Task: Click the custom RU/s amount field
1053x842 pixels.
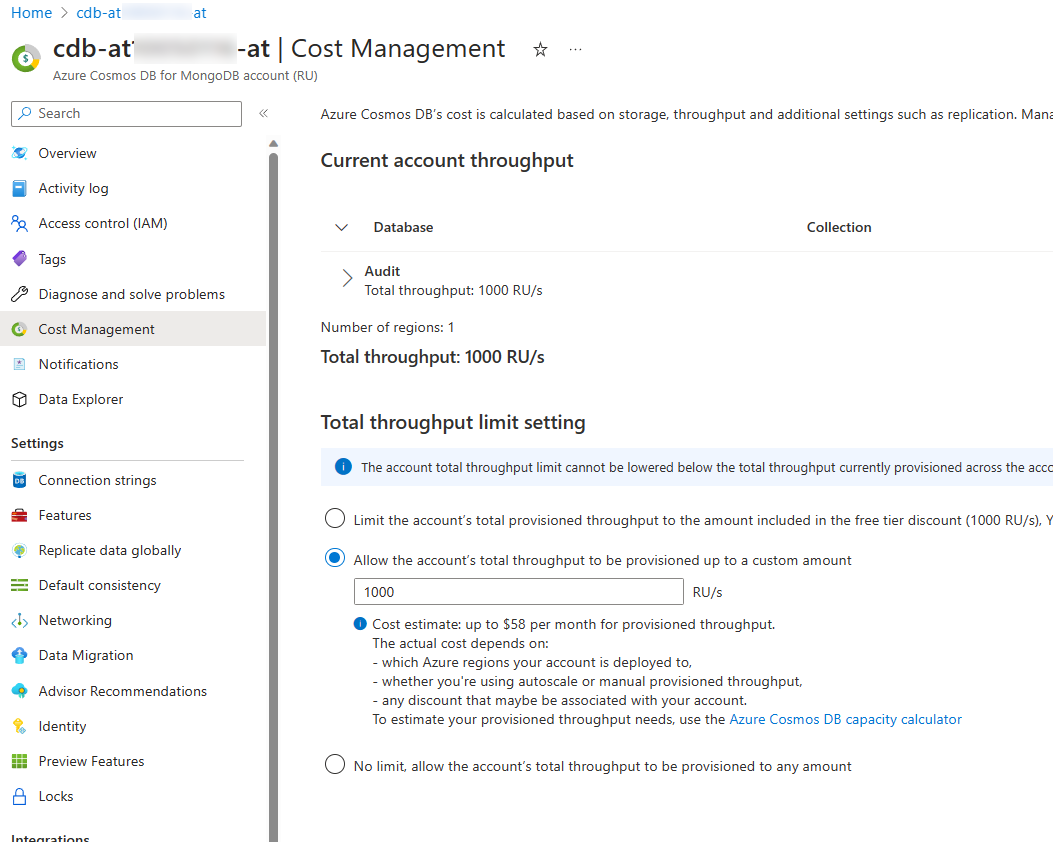Action: click(518, 592)
